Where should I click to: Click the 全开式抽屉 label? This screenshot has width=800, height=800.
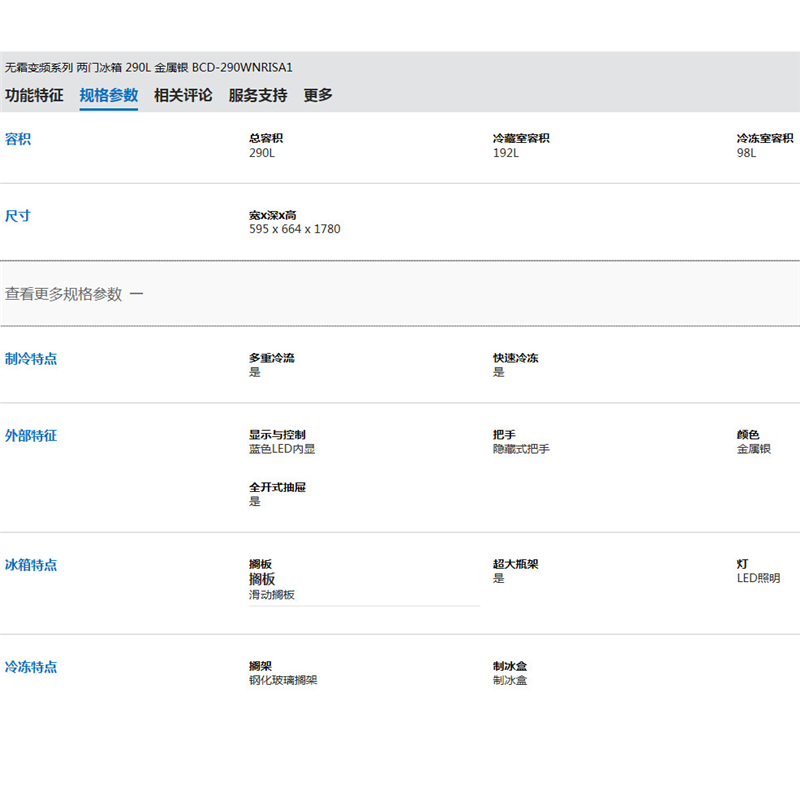(x=277, y=487)
